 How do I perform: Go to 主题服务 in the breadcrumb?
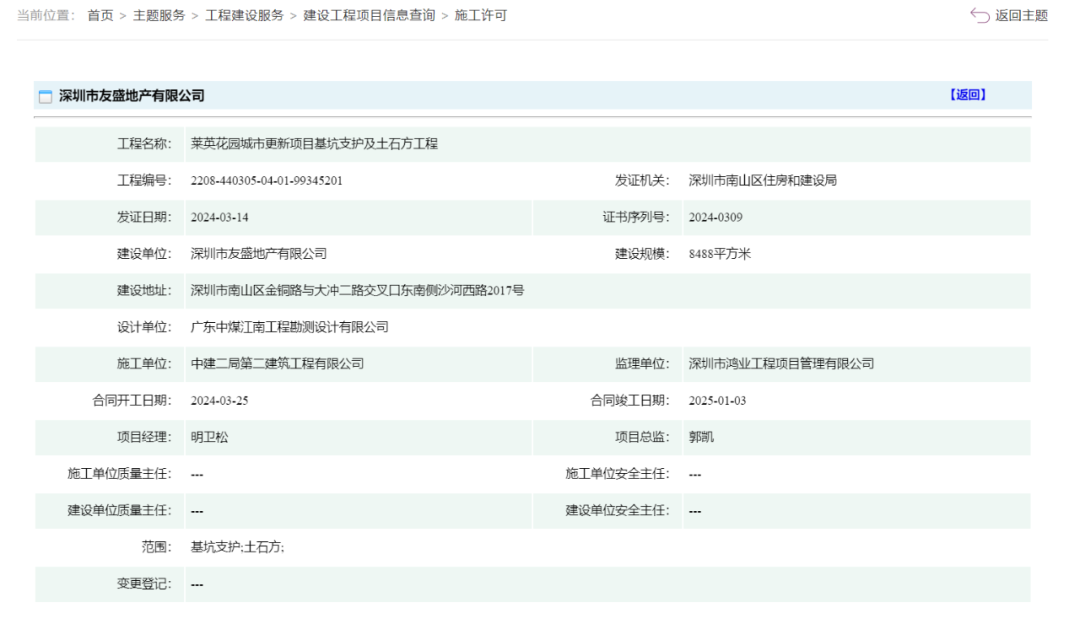click(x=159, y=16)
